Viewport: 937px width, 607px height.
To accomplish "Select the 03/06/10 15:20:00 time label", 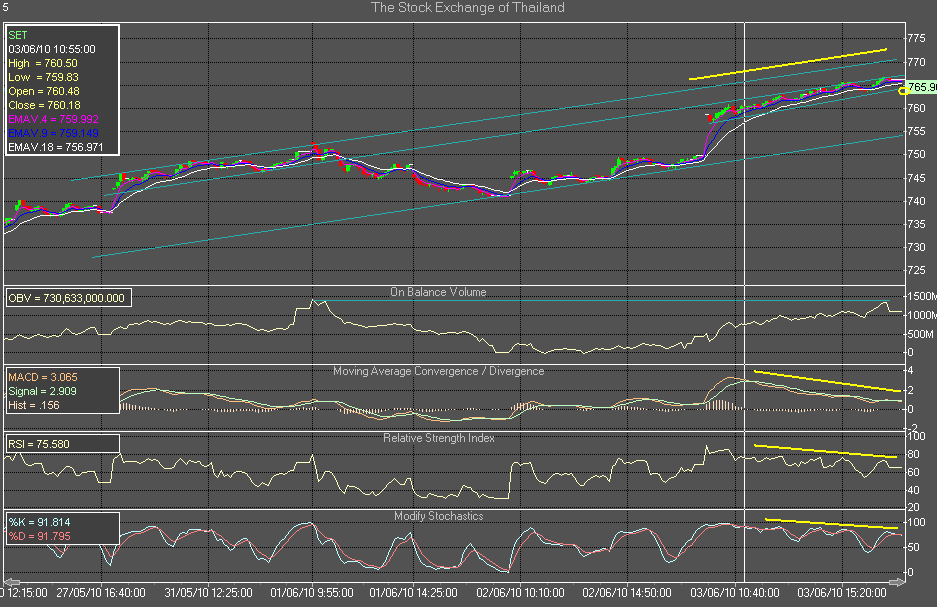I will pyautogui.click(x=842, y=593).
